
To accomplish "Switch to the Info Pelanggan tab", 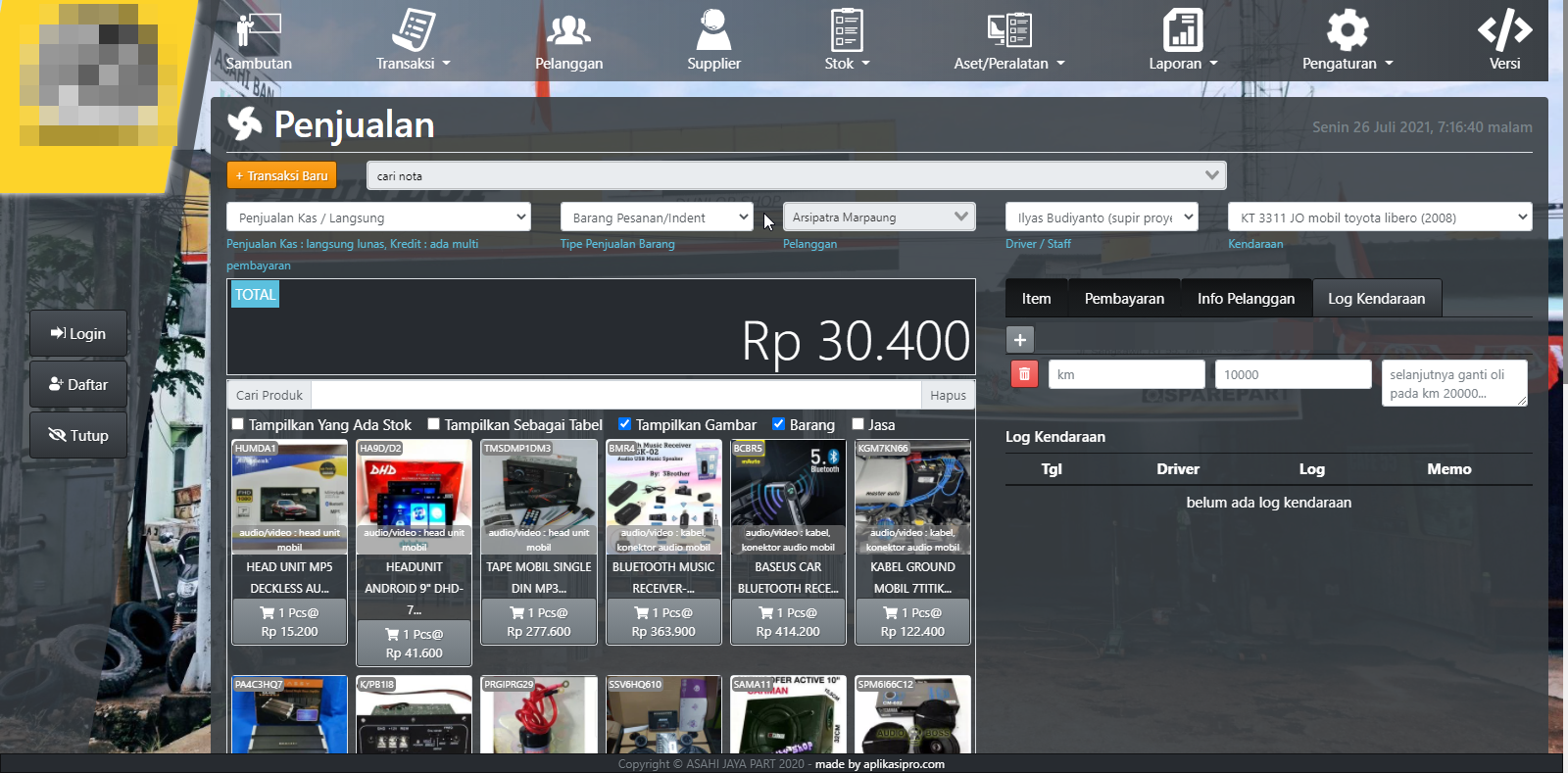I will point(1246,299).
